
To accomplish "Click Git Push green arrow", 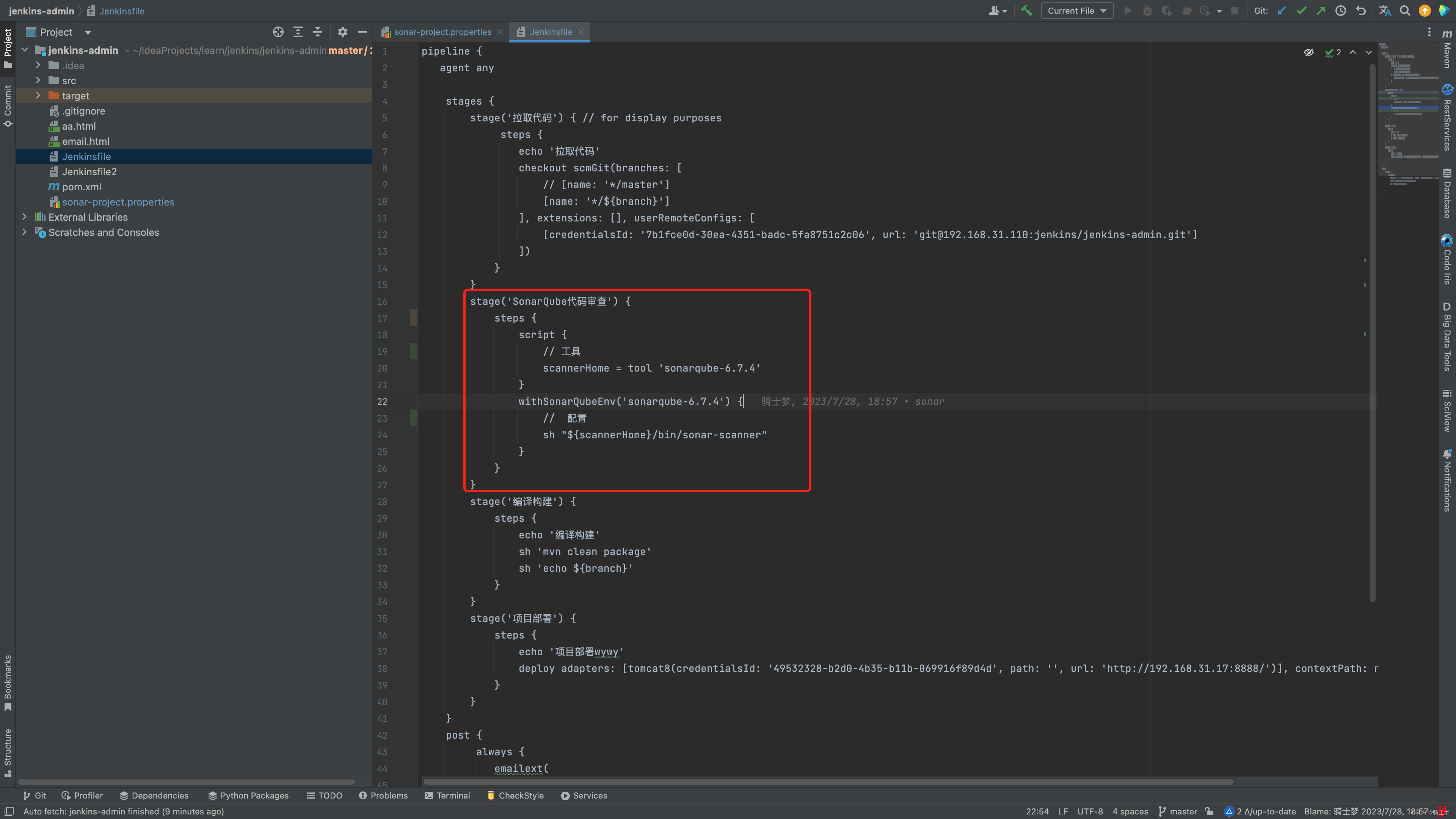I will tap(1321, 11).
